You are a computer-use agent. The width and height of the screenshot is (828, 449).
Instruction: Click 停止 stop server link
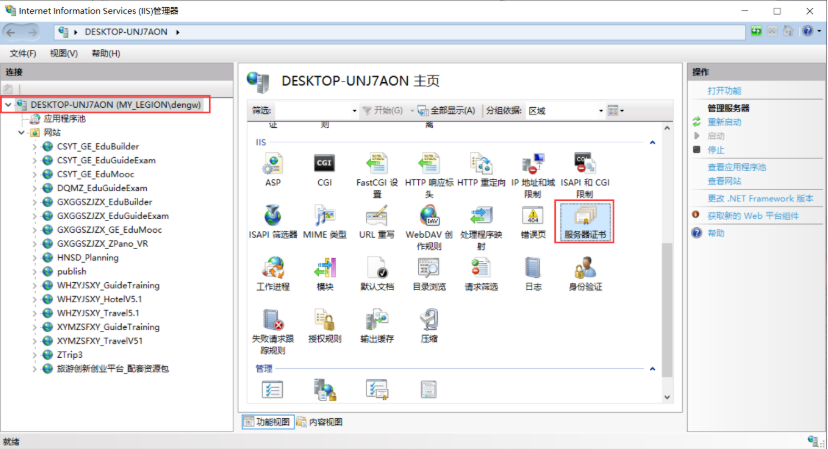tap(716, 150)
